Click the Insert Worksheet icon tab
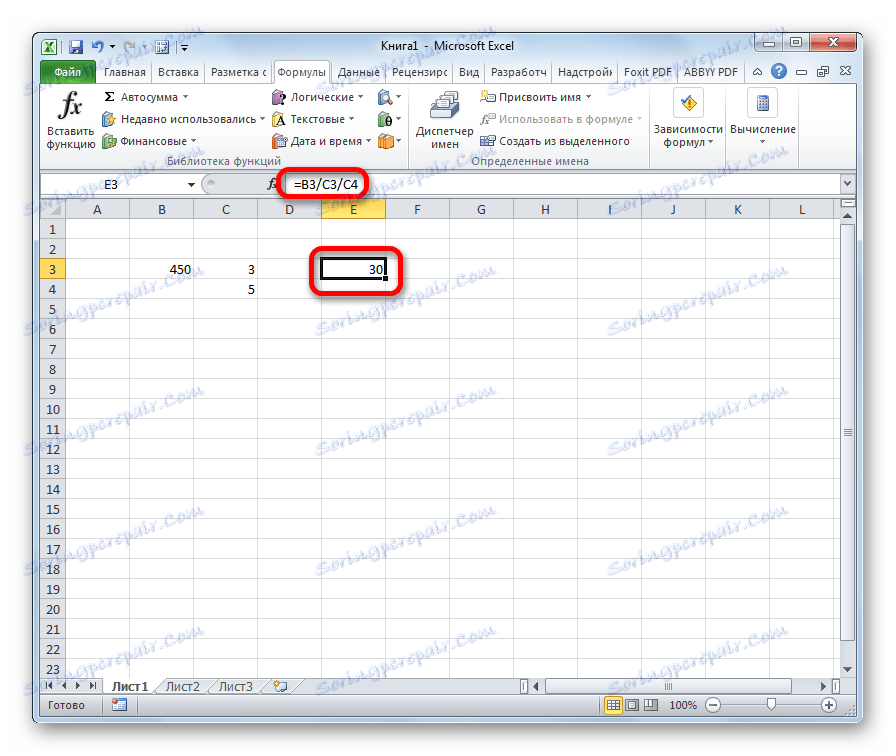Screen dimensions: 896x756 click(x=280, y=686)
